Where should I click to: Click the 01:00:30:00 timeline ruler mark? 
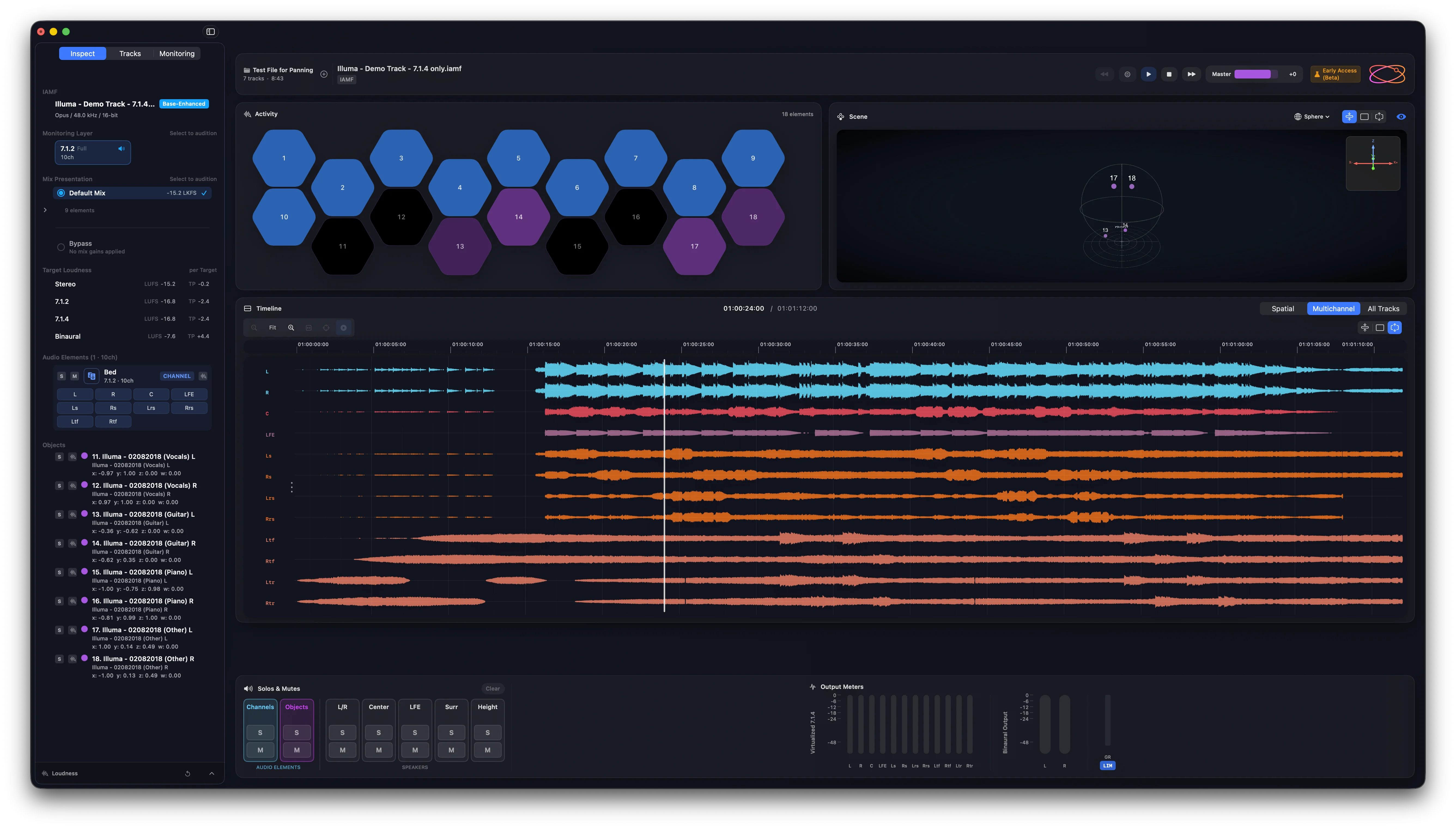[775, 345]
